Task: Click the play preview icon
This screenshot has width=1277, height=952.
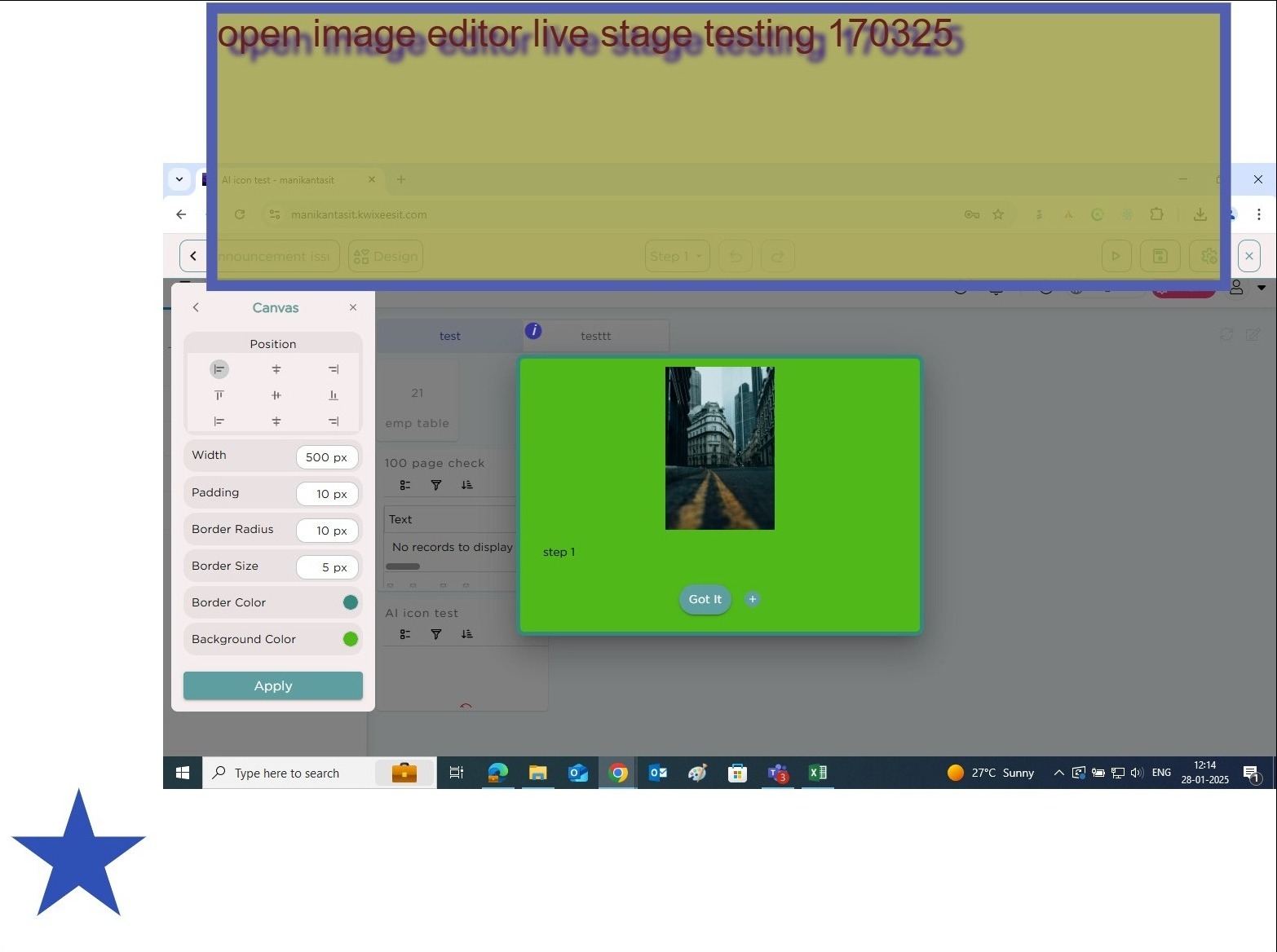Action: click(1116, 256)
